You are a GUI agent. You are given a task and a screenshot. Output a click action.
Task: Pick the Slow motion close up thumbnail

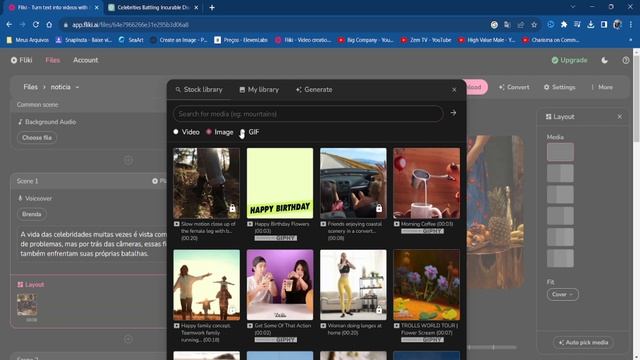pyautogui.click(x=207, y=183)
